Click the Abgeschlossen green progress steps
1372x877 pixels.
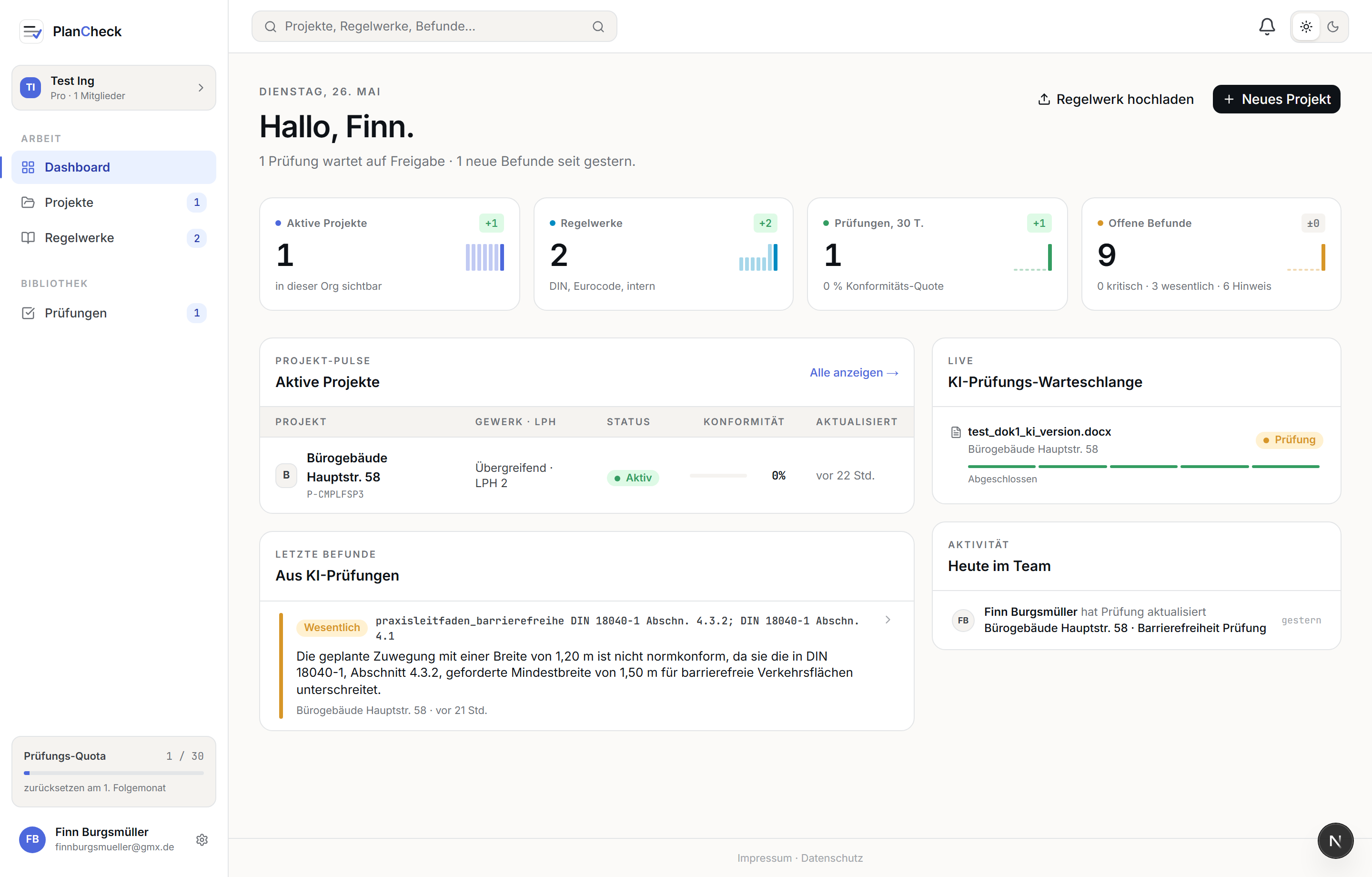click(x=1143, y=467)
